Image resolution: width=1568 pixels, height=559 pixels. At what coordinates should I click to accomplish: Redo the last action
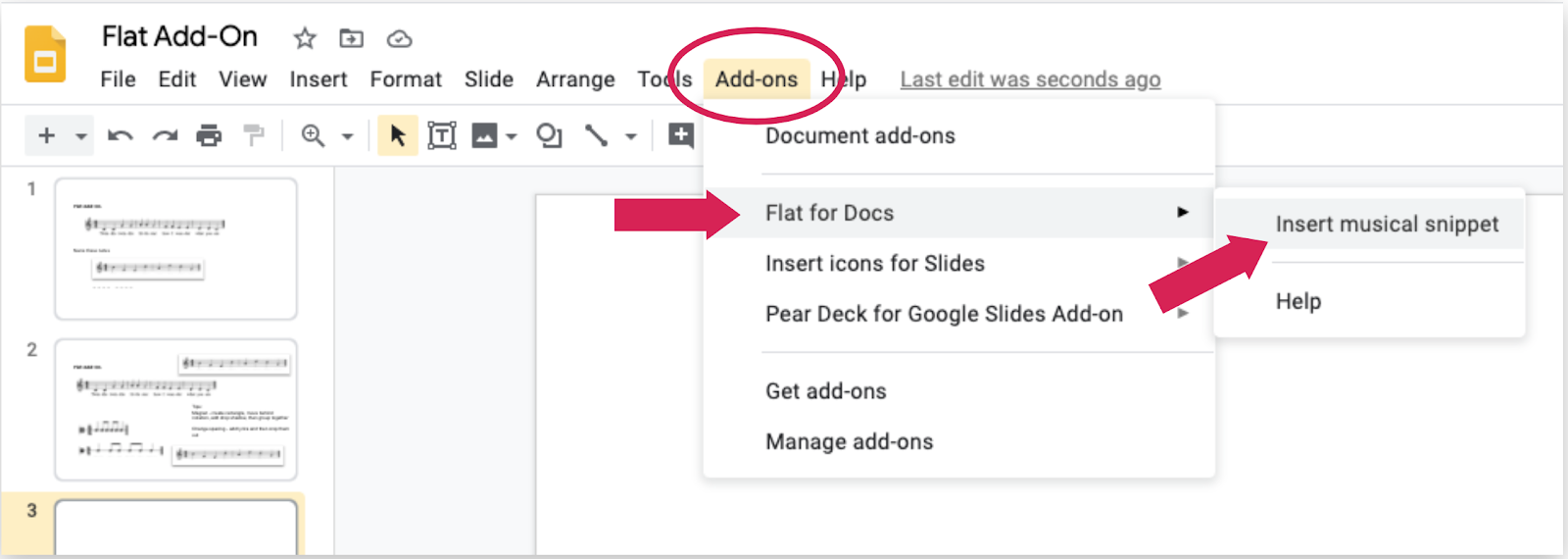pyautogui.click(x=165, y=135)
